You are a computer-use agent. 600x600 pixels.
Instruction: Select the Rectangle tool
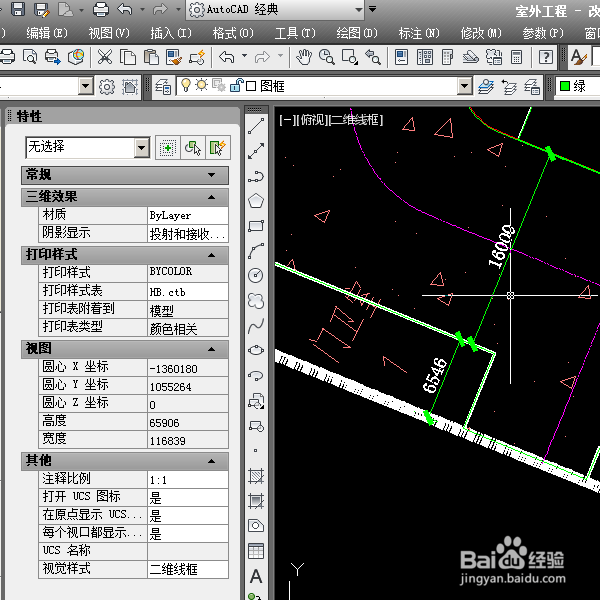point(256,226)
